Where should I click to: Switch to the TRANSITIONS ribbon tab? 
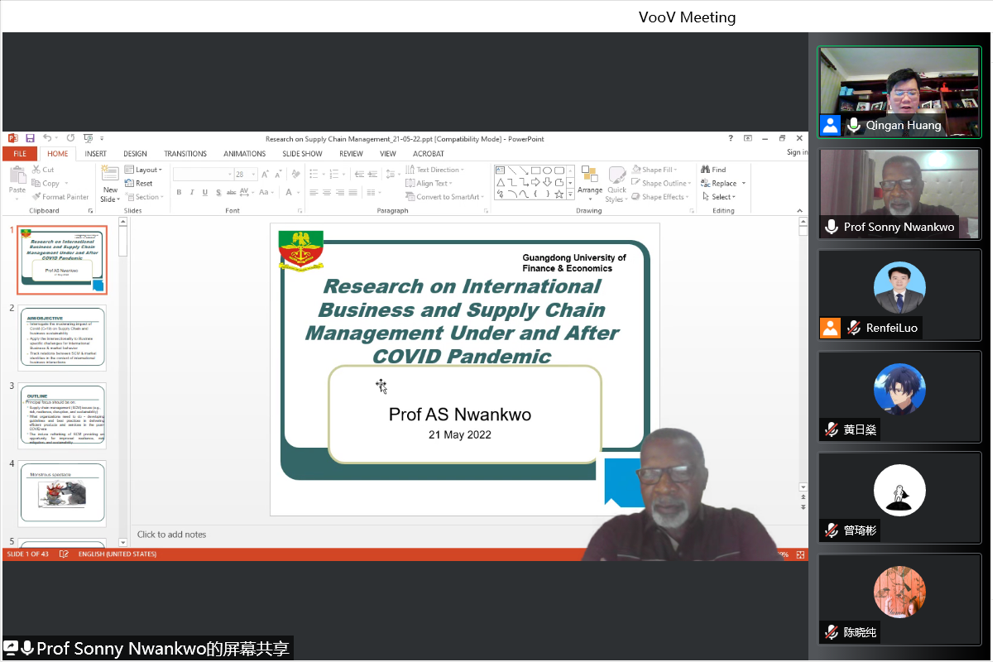185,154
